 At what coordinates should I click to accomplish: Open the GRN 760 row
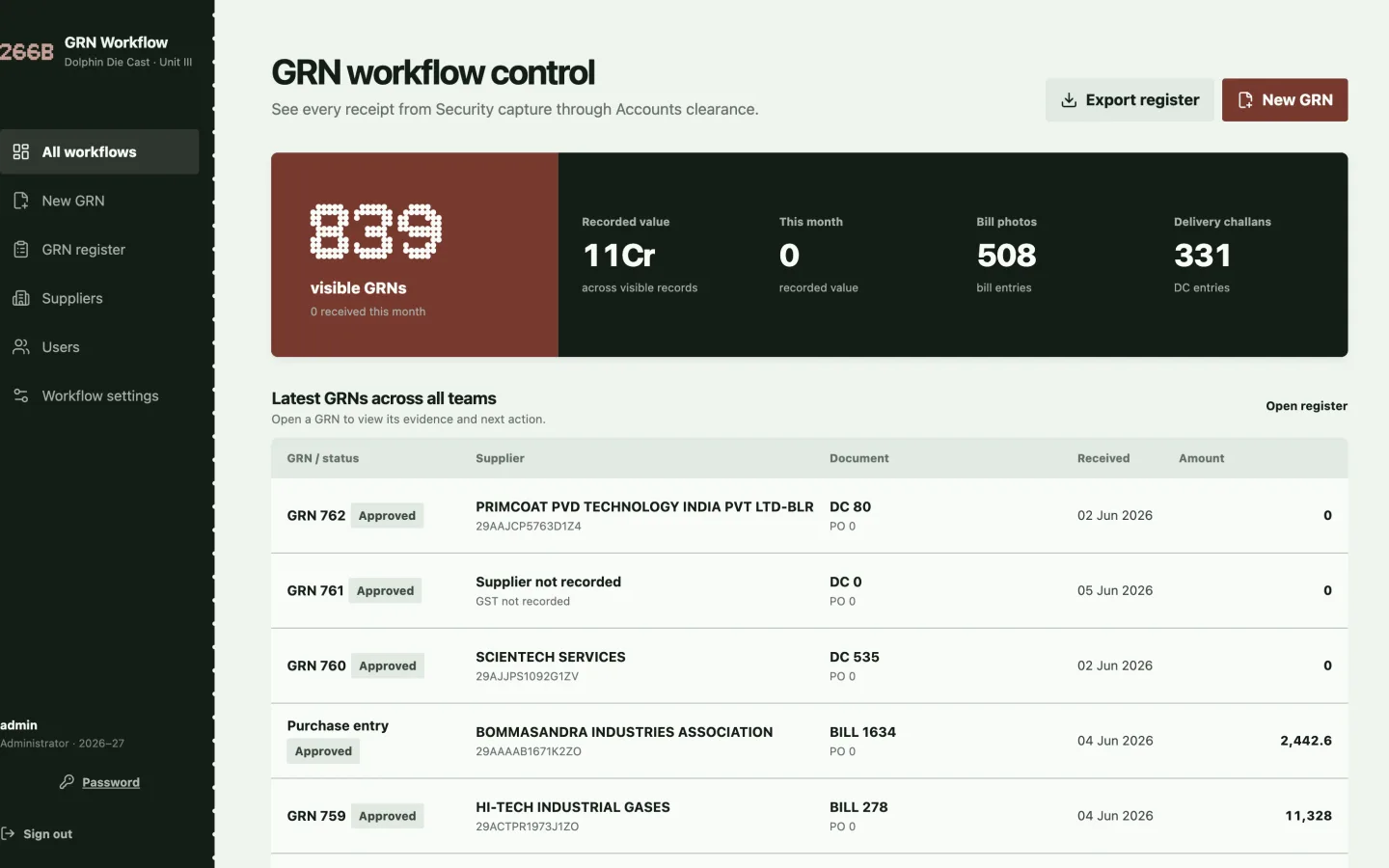click(809, 666)
